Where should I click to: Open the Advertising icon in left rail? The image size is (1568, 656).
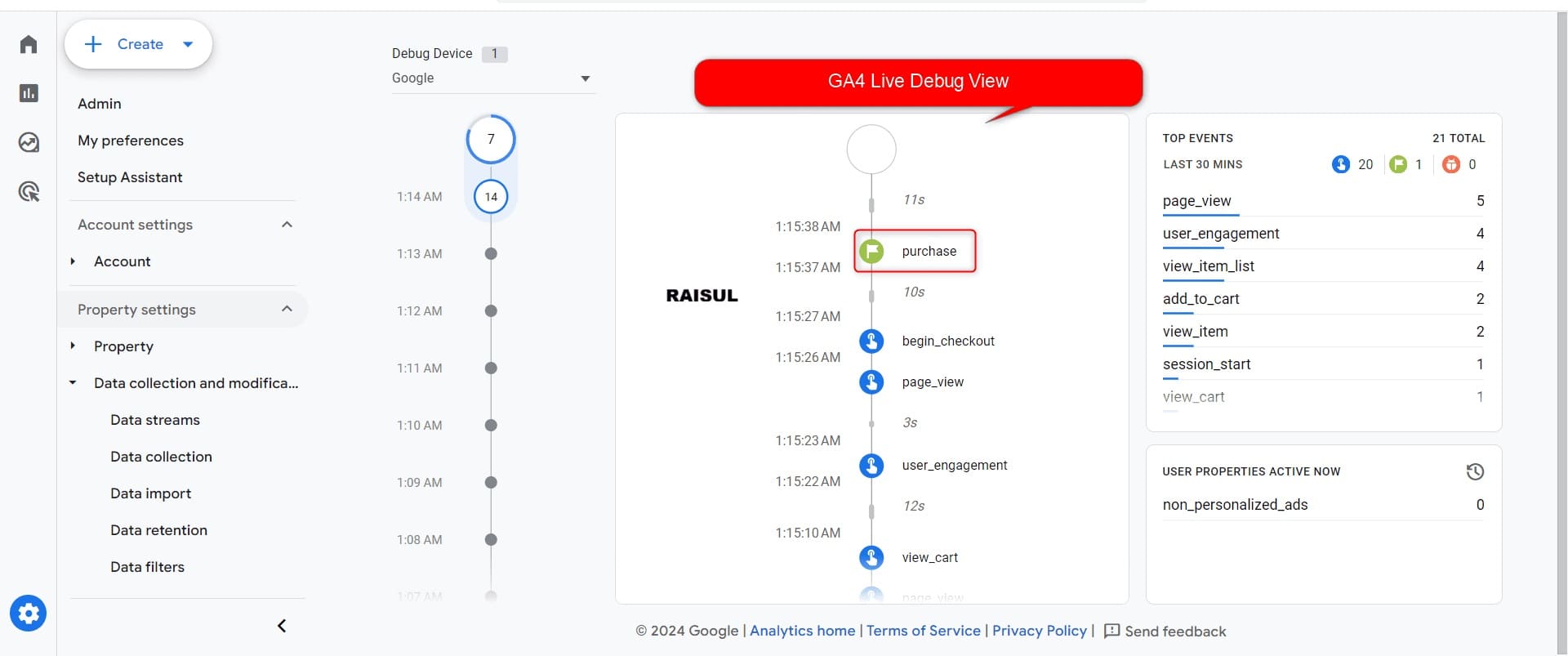pos(29,192)
